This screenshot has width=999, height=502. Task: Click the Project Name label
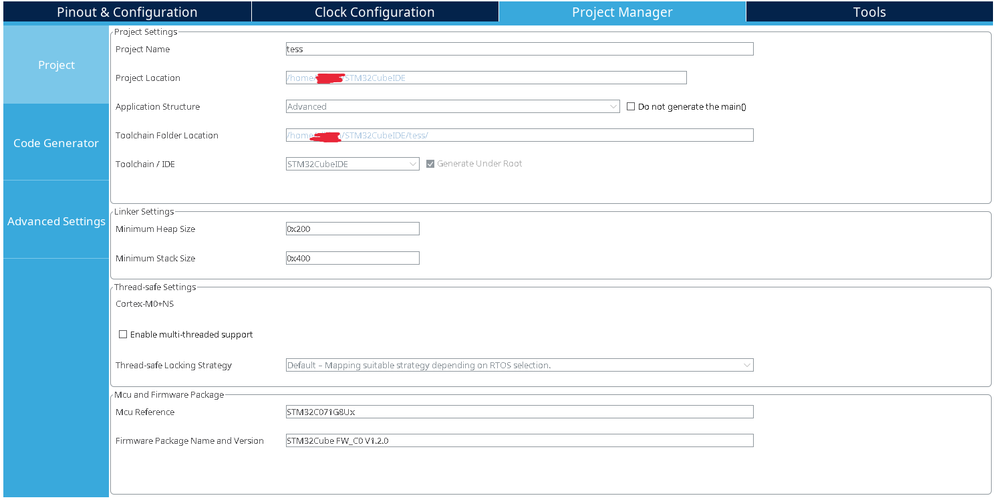pos(142,49)
